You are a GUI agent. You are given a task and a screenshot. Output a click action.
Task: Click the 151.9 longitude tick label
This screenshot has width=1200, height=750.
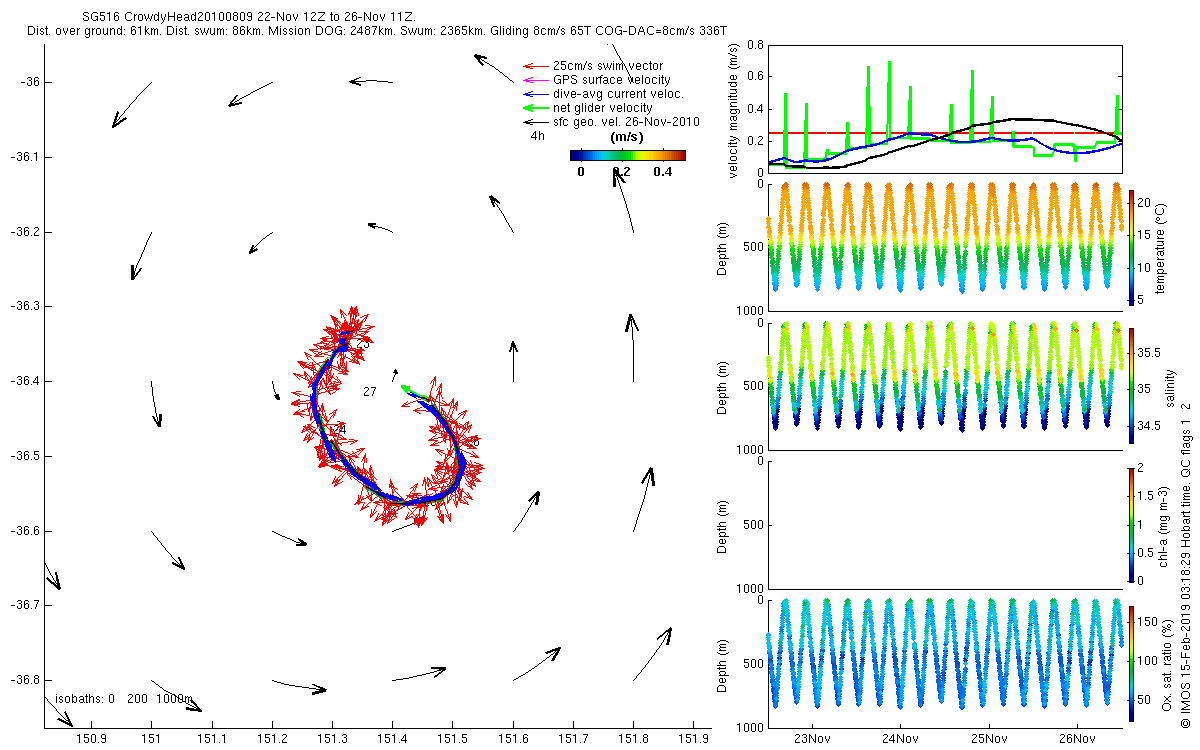tap(694, 738)
